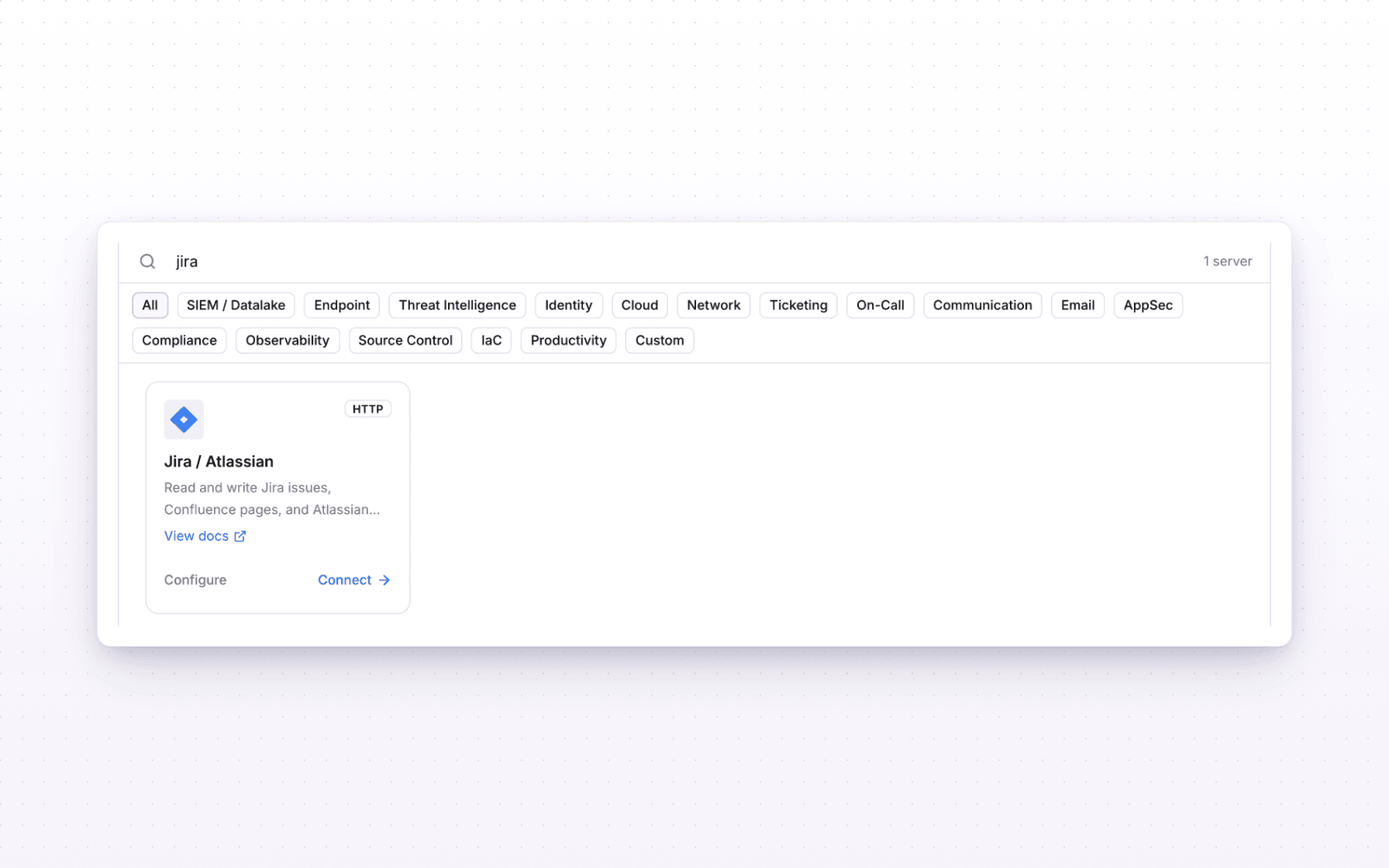The image size is (1389, 868).
Task: Select the Identity filter chip
Action: click(568, 305)
